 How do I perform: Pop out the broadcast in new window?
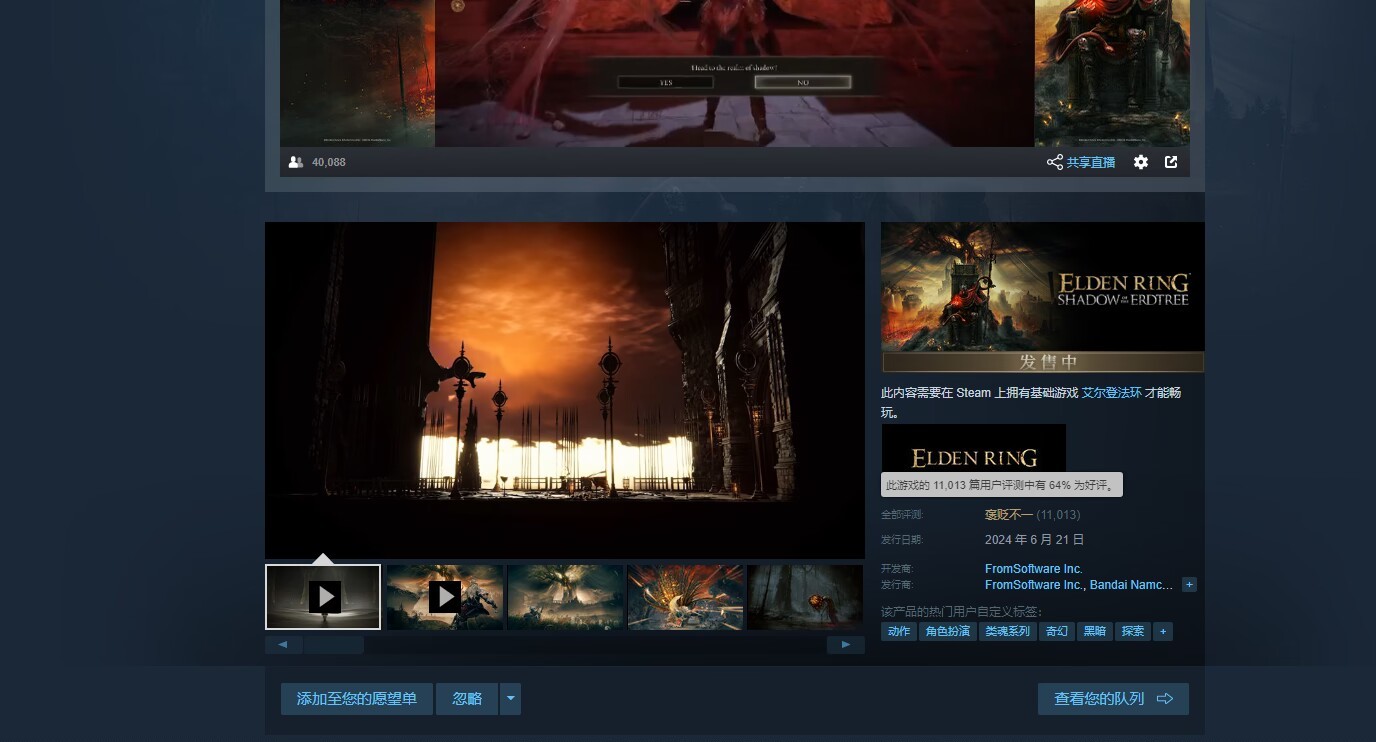click(x=1171, y=162)
